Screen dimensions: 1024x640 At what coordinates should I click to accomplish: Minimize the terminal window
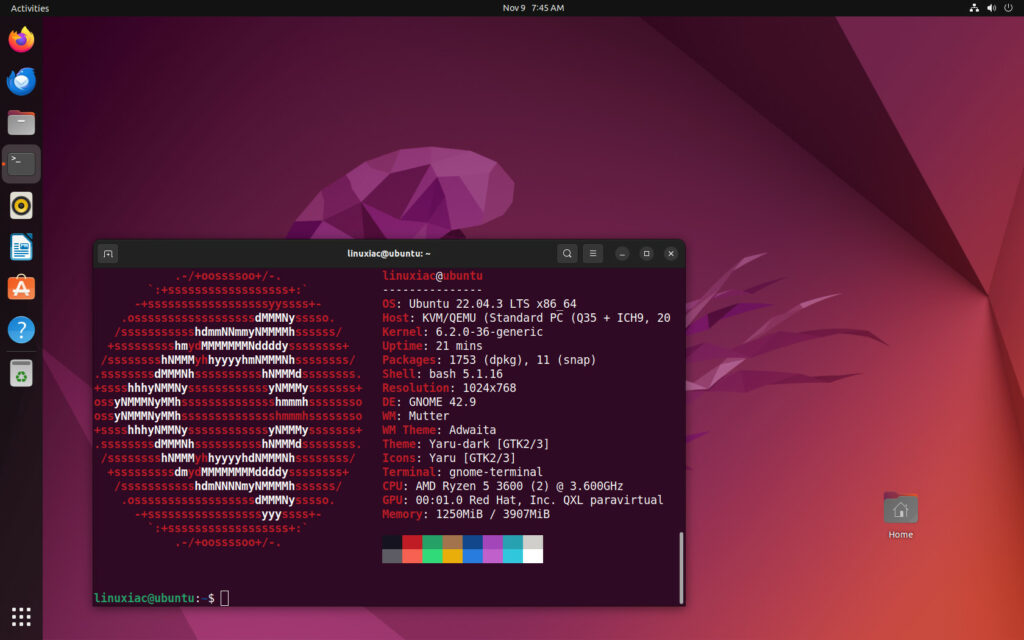point(622,253)
